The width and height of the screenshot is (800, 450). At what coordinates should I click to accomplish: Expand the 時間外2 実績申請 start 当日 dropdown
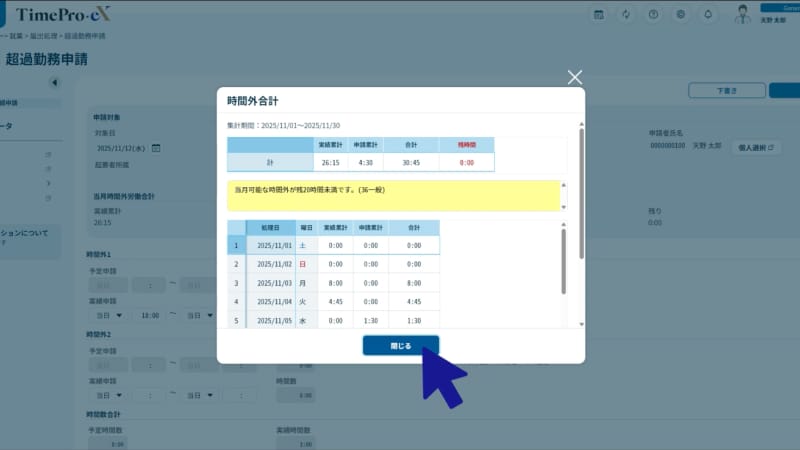[x=109, y=396]
